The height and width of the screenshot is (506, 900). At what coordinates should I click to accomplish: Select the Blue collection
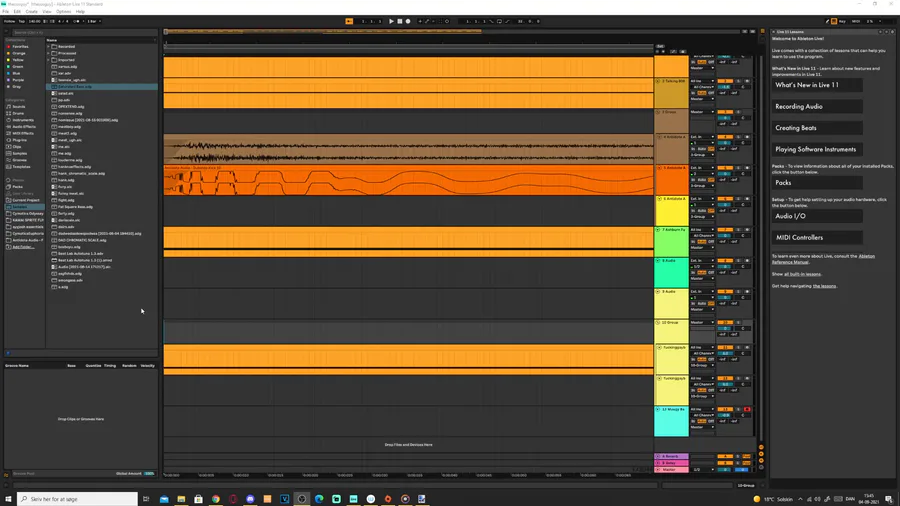(x=17, y=73)
